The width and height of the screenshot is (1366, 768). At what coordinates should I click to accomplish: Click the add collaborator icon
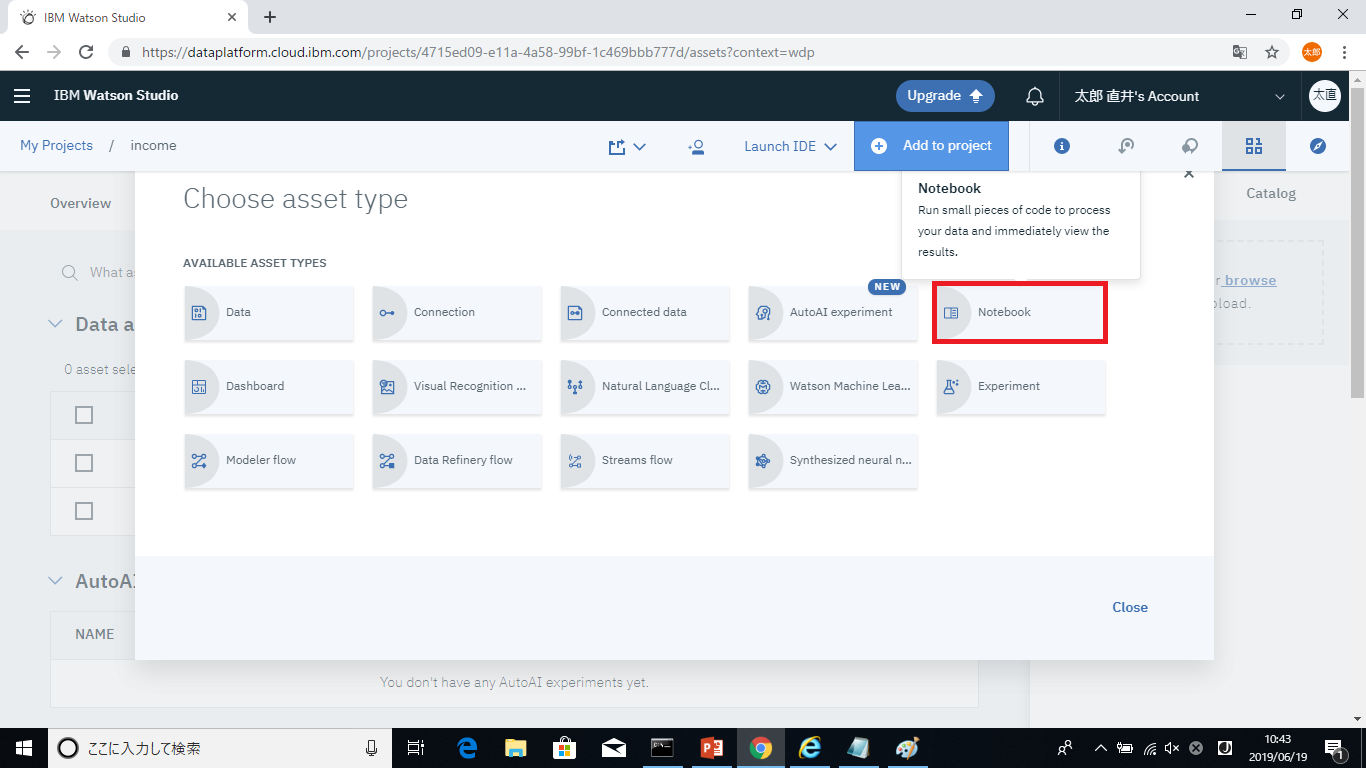pos(696,146)
